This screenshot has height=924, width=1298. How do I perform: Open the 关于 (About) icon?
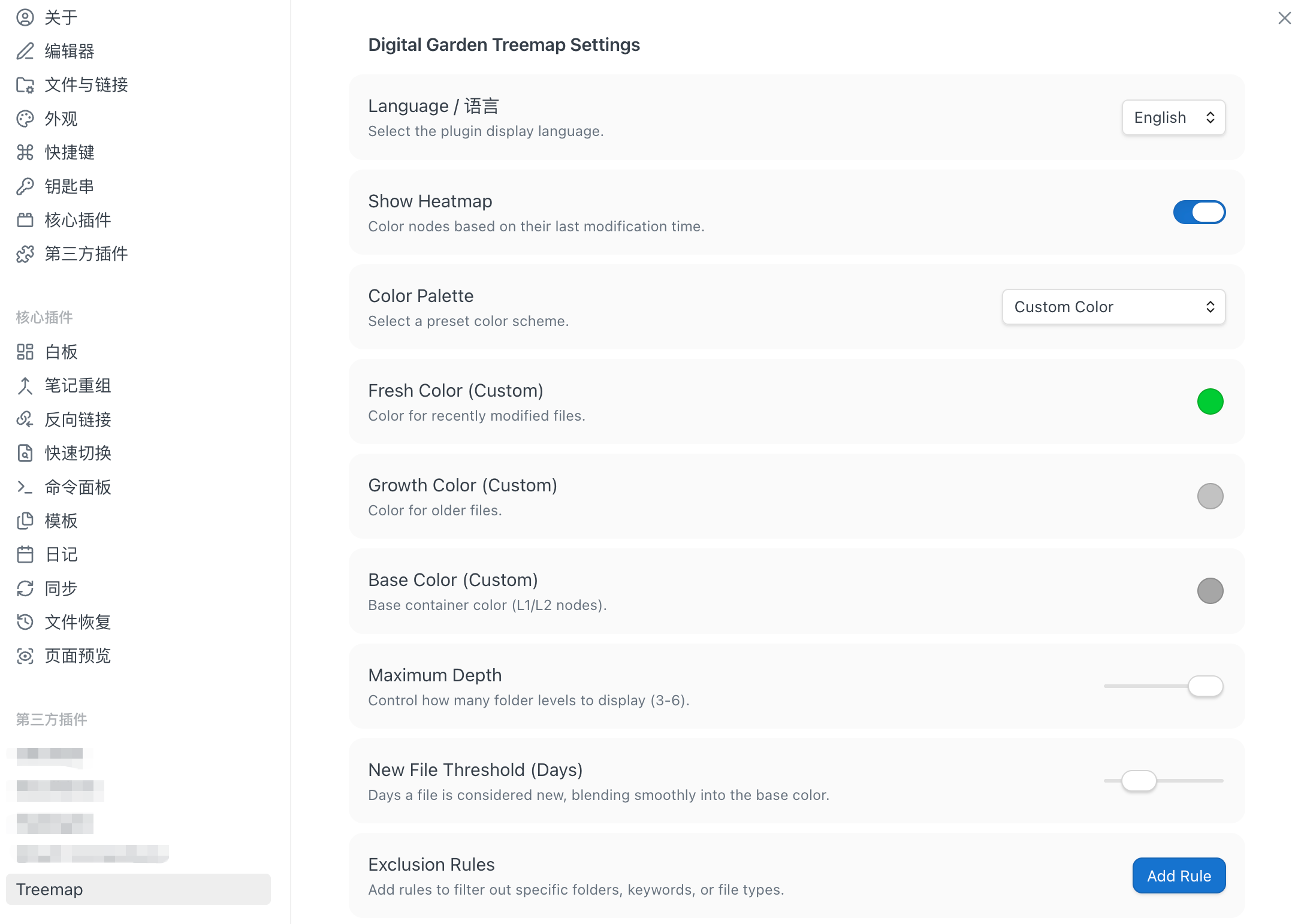(25, 17)
